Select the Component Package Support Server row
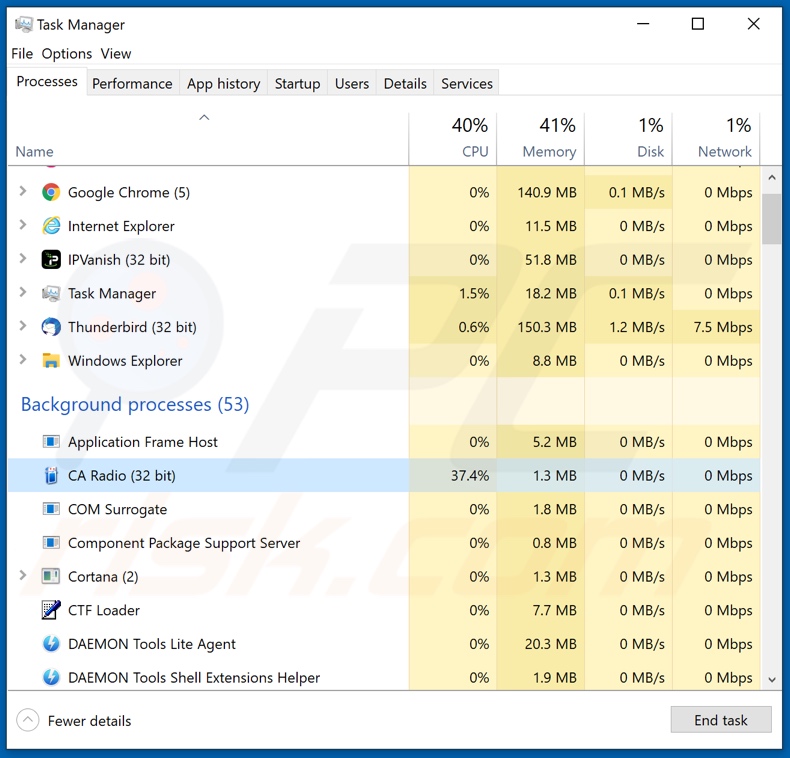 click(x=383, y=543)
